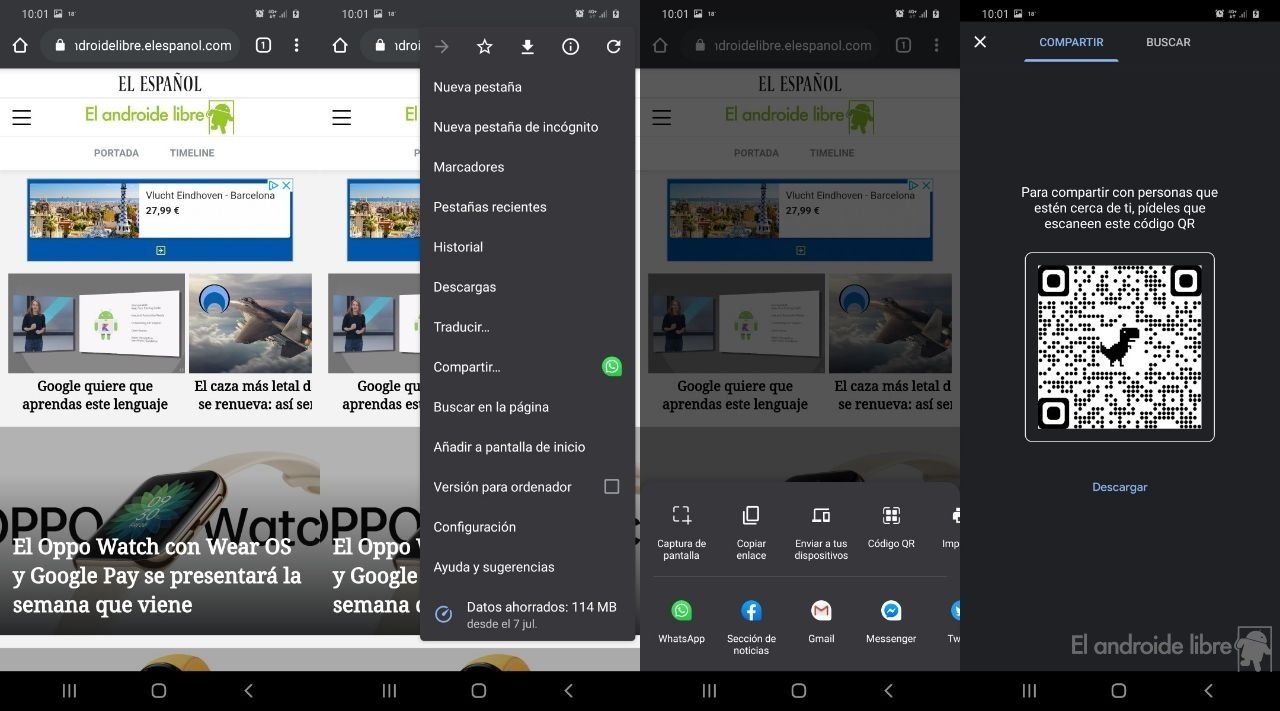Tap EL ESPAÑOL header in first screen
The width and height of the screenshot is (1280, 711).
[159, 83]
